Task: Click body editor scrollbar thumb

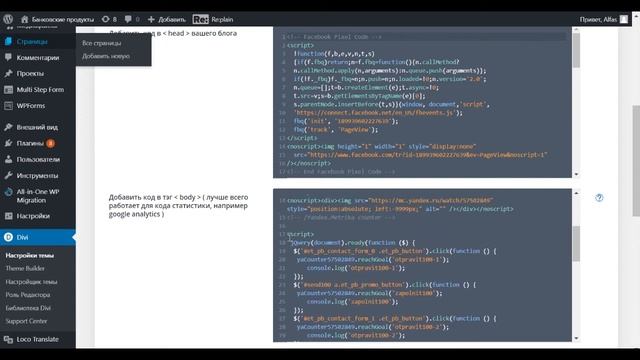Action: click(x=576, y=244)
